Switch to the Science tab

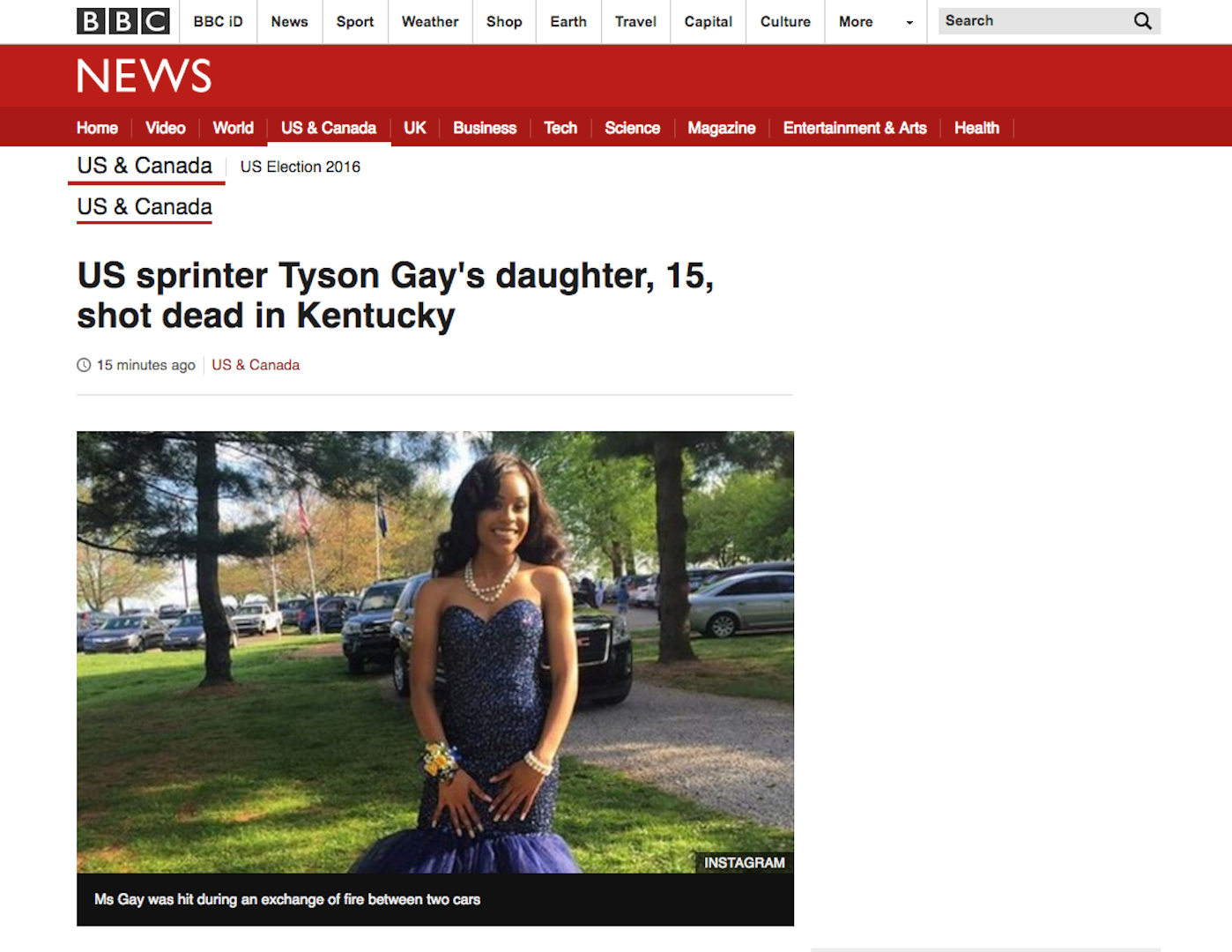coord(632,128)
